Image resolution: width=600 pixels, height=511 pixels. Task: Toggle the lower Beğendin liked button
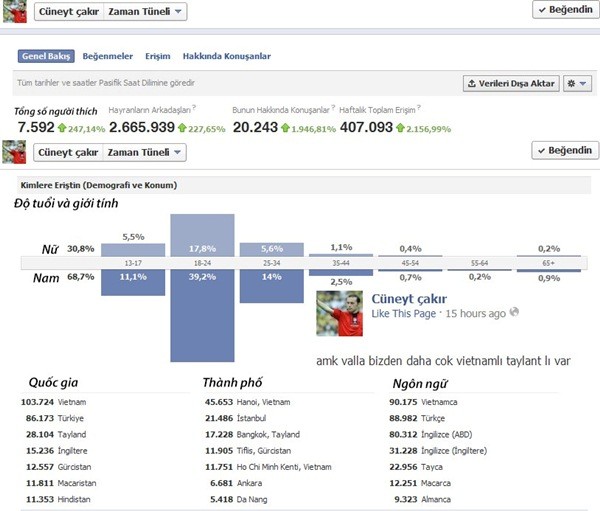[565, 150]
